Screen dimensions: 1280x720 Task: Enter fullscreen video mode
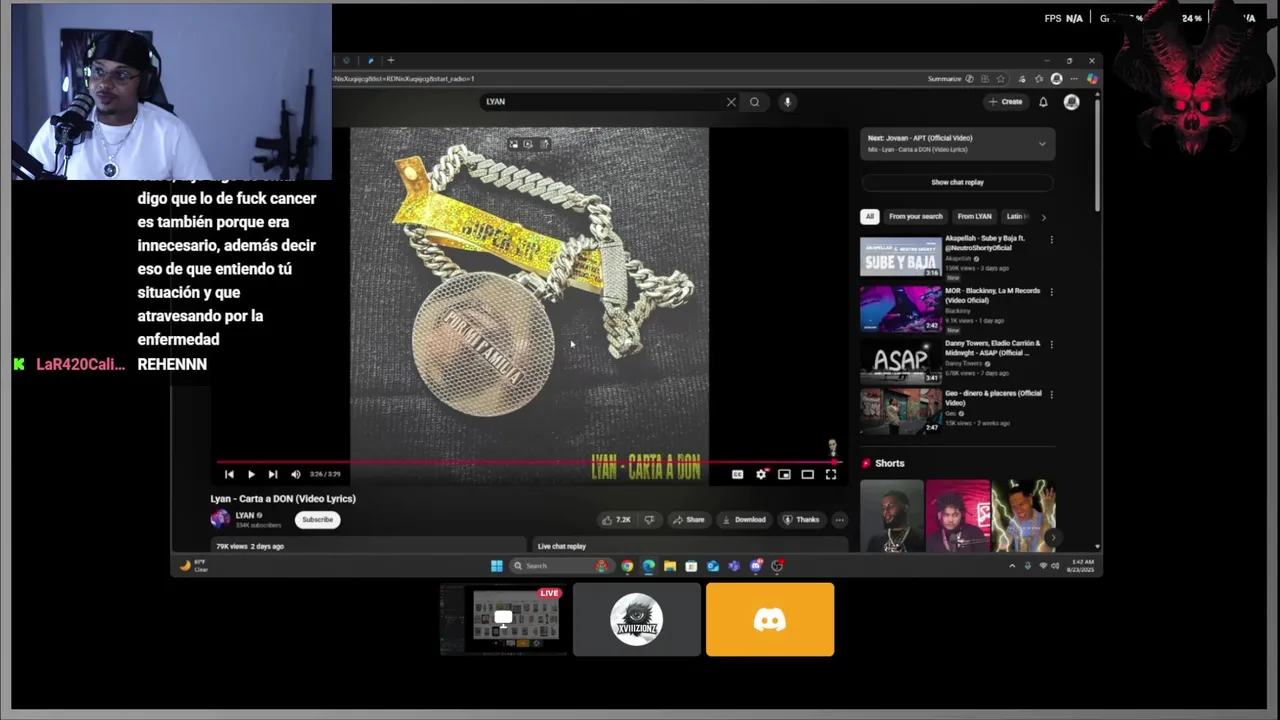coord(830,474)
